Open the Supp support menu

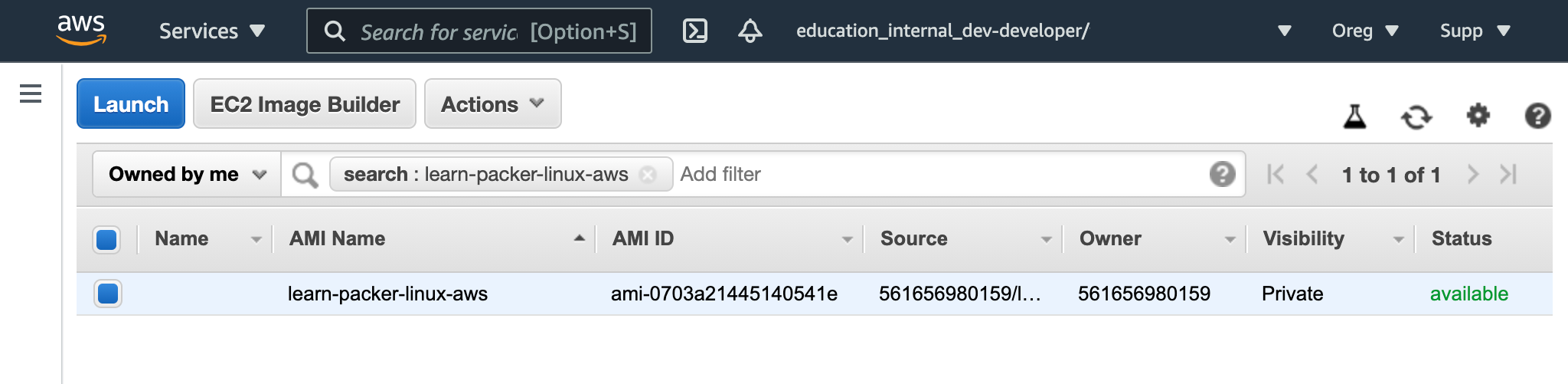pyautogui.click(x=1475, y=31)
